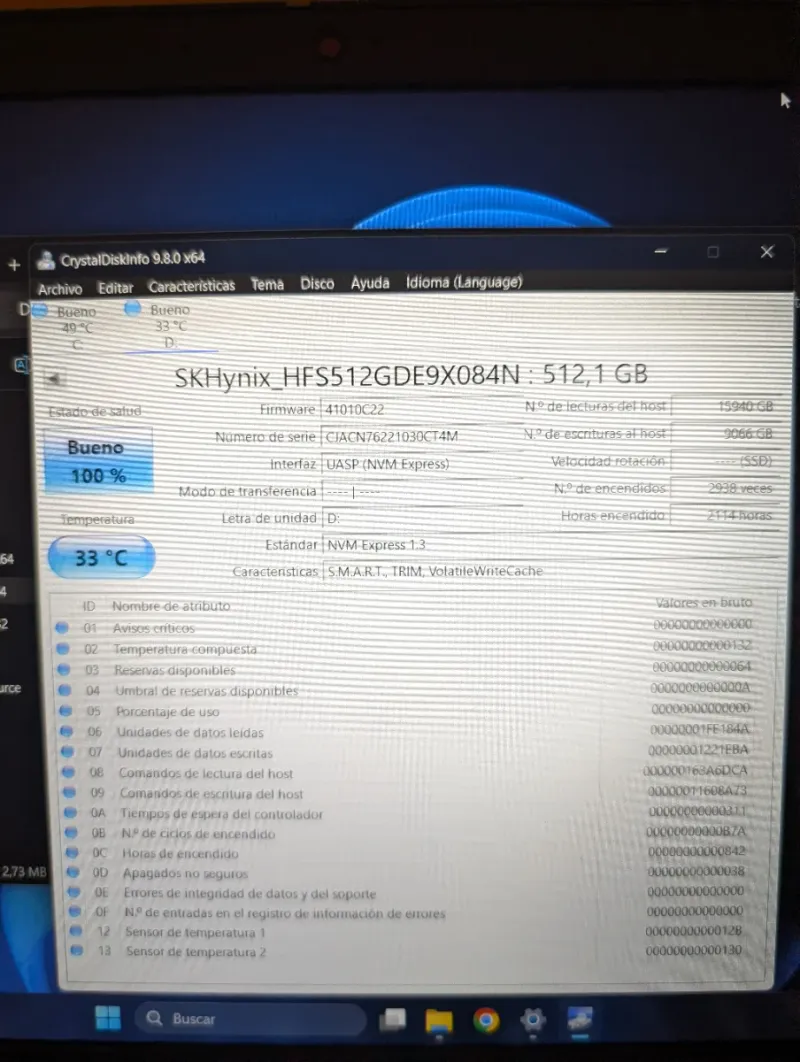Image resolution: width=800 pixels, height=1062 pixels.
Task: Click the host writes value 9066 GB
Action: tap(725, 433)
